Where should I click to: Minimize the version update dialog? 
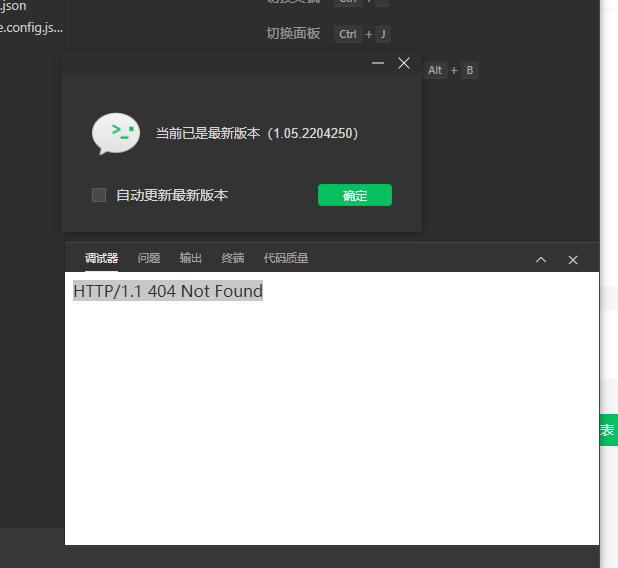[378, 63]
